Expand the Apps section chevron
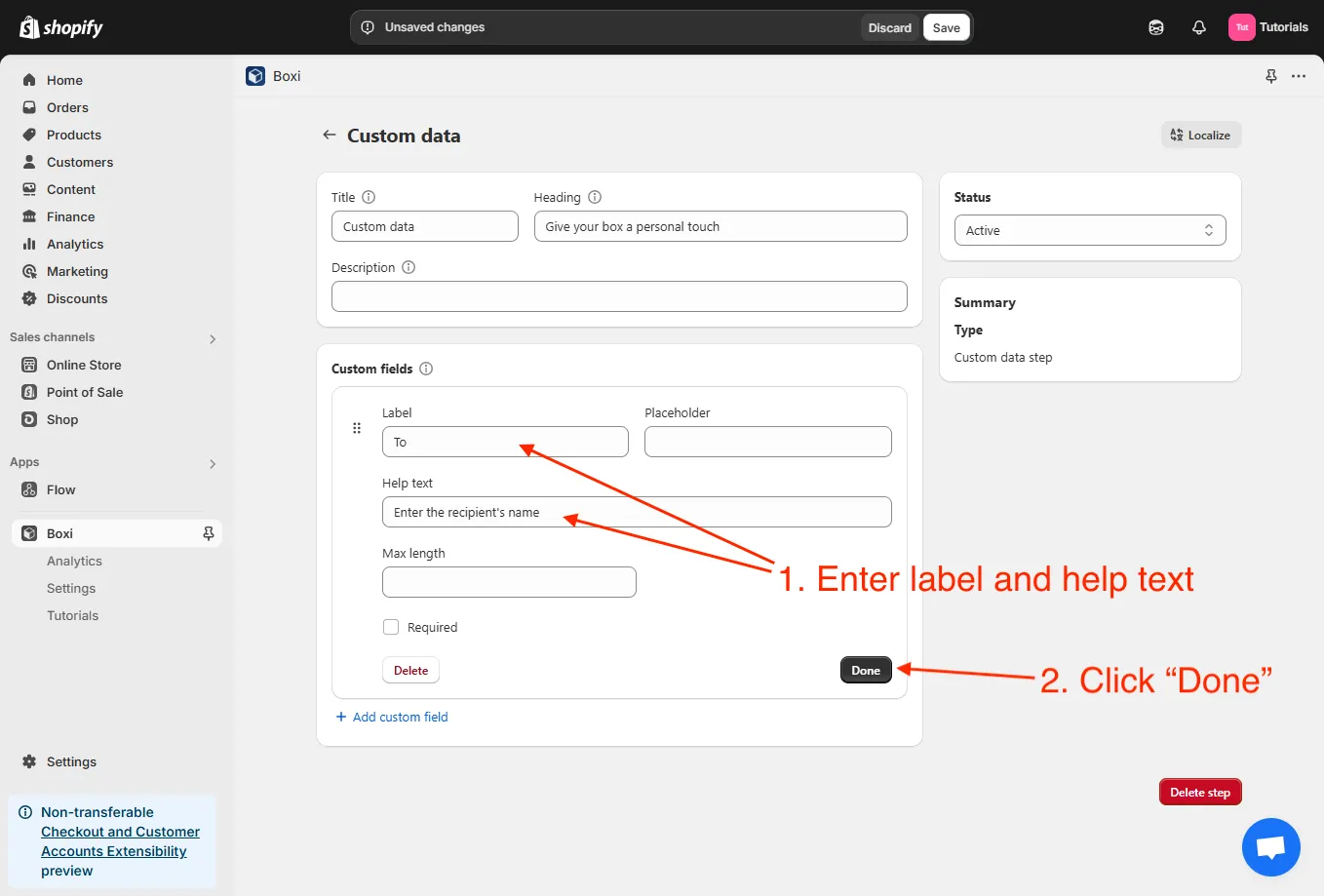 [x=213, y=463]
